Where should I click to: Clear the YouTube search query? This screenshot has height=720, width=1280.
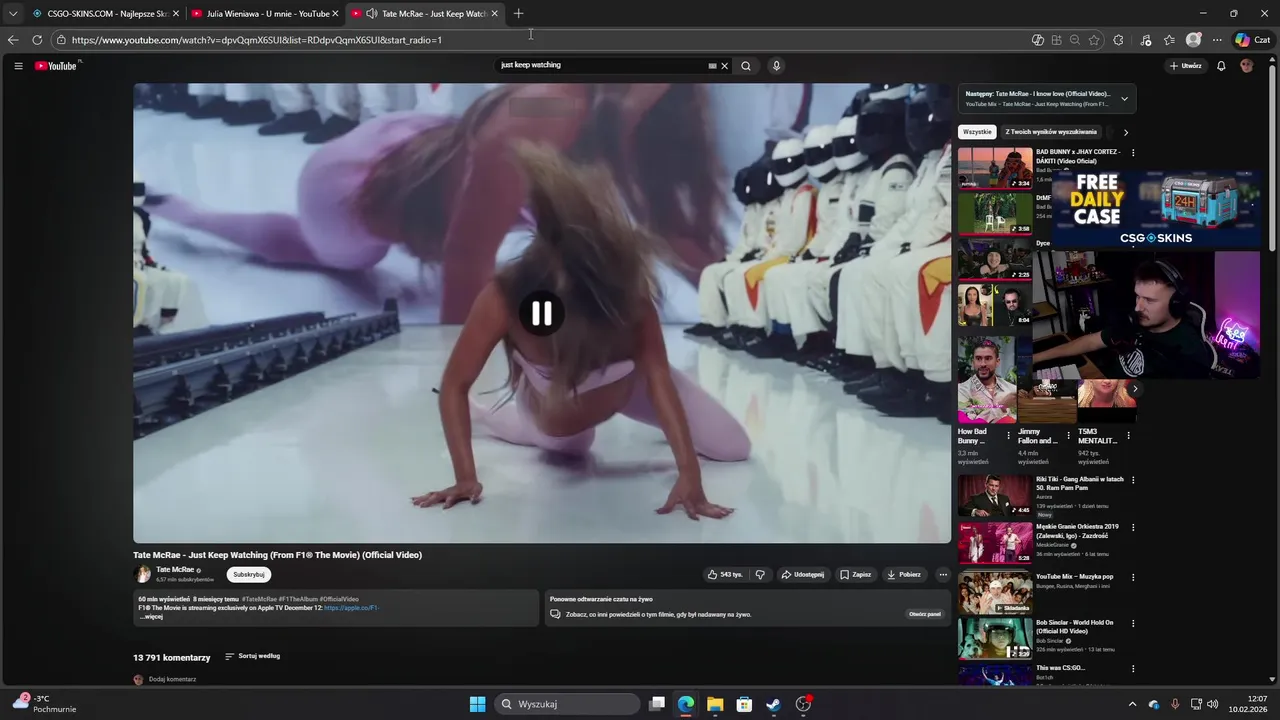click(x=725, y=66)
